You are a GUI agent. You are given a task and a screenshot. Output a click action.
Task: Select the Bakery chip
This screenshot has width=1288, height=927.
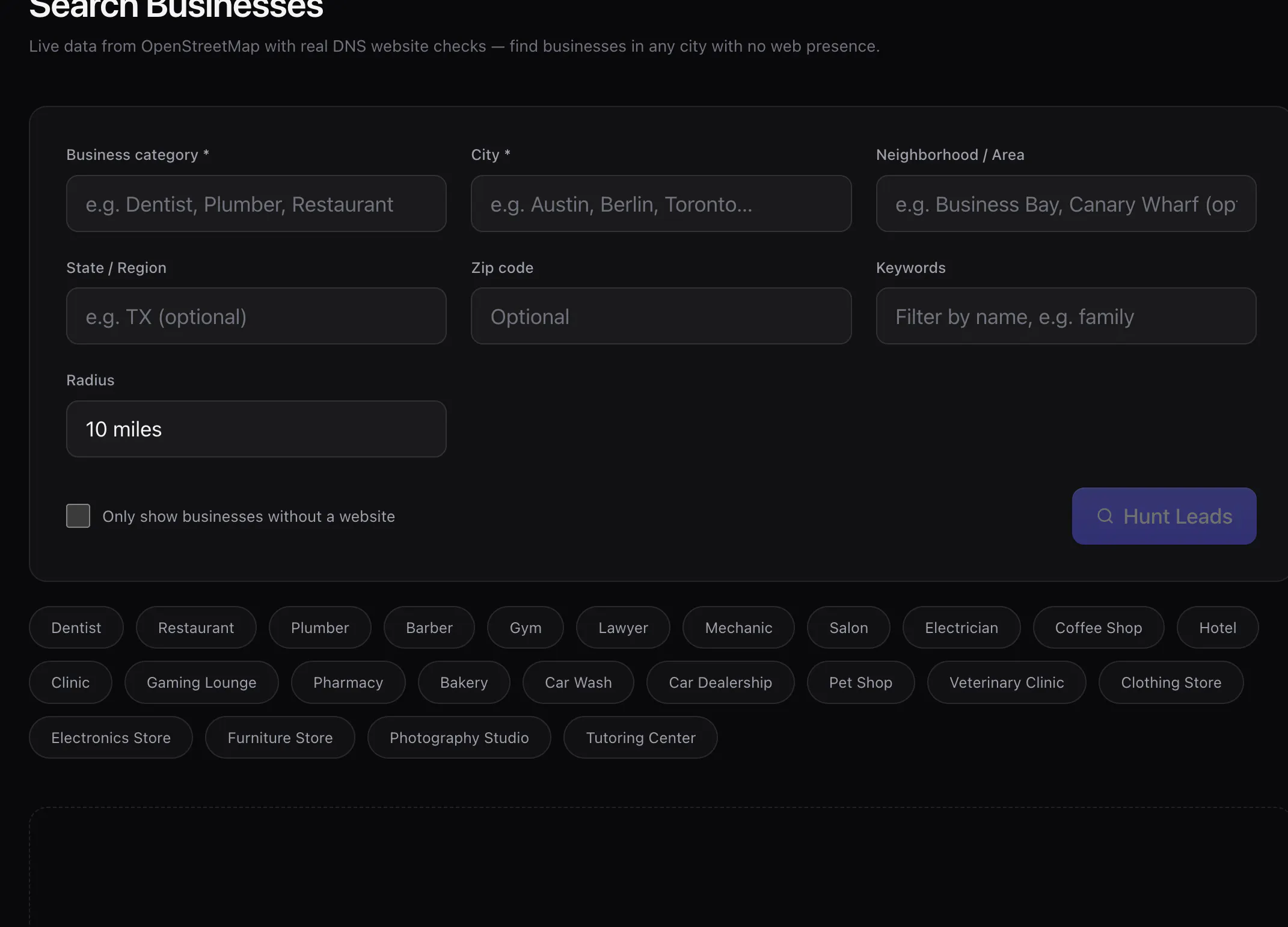[464, 682]
